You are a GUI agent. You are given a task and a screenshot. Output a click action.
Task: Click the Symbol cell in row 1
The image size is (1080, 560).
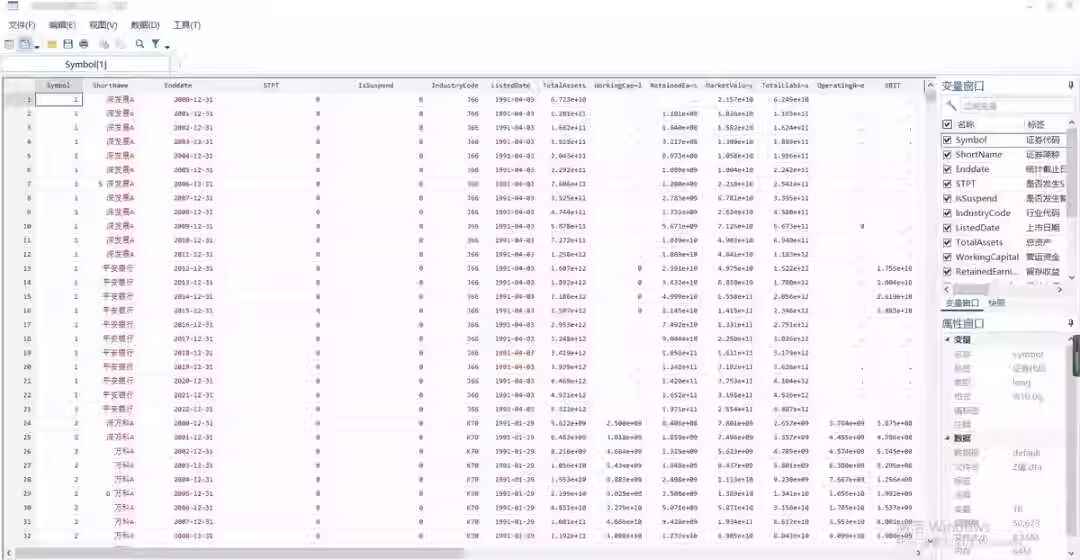coord(59,99)
